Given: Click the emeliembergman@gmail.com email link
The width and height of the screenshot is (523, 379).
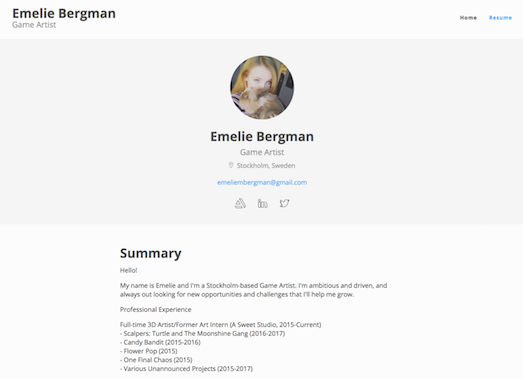Looking at the screenshot, I should click(x=262, y=182).
